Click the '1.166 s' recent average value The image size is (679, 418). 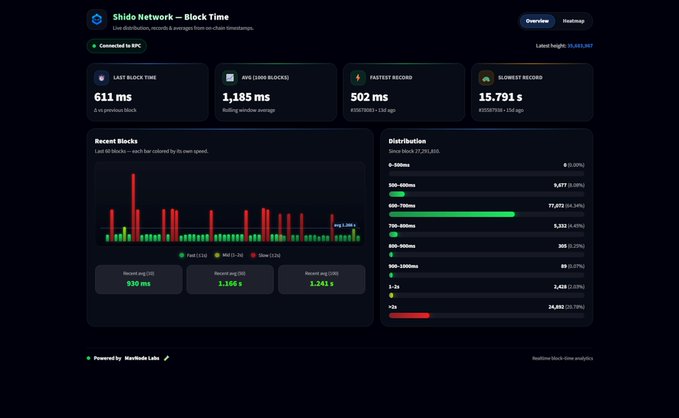click(230, 284)
